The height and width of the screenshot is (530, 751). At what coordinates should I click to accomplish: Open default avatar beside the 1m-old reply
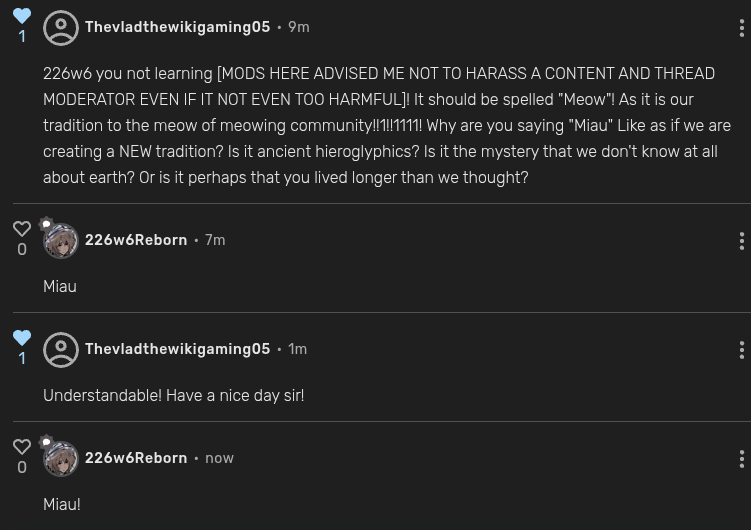point(61,350)
